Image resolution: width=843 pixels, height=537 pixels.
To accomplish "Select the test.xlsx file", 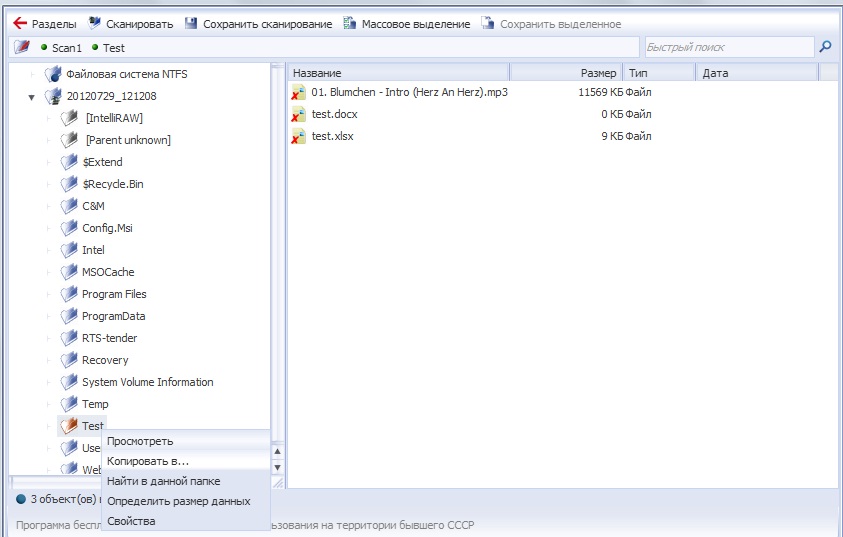I will [332, 136].
